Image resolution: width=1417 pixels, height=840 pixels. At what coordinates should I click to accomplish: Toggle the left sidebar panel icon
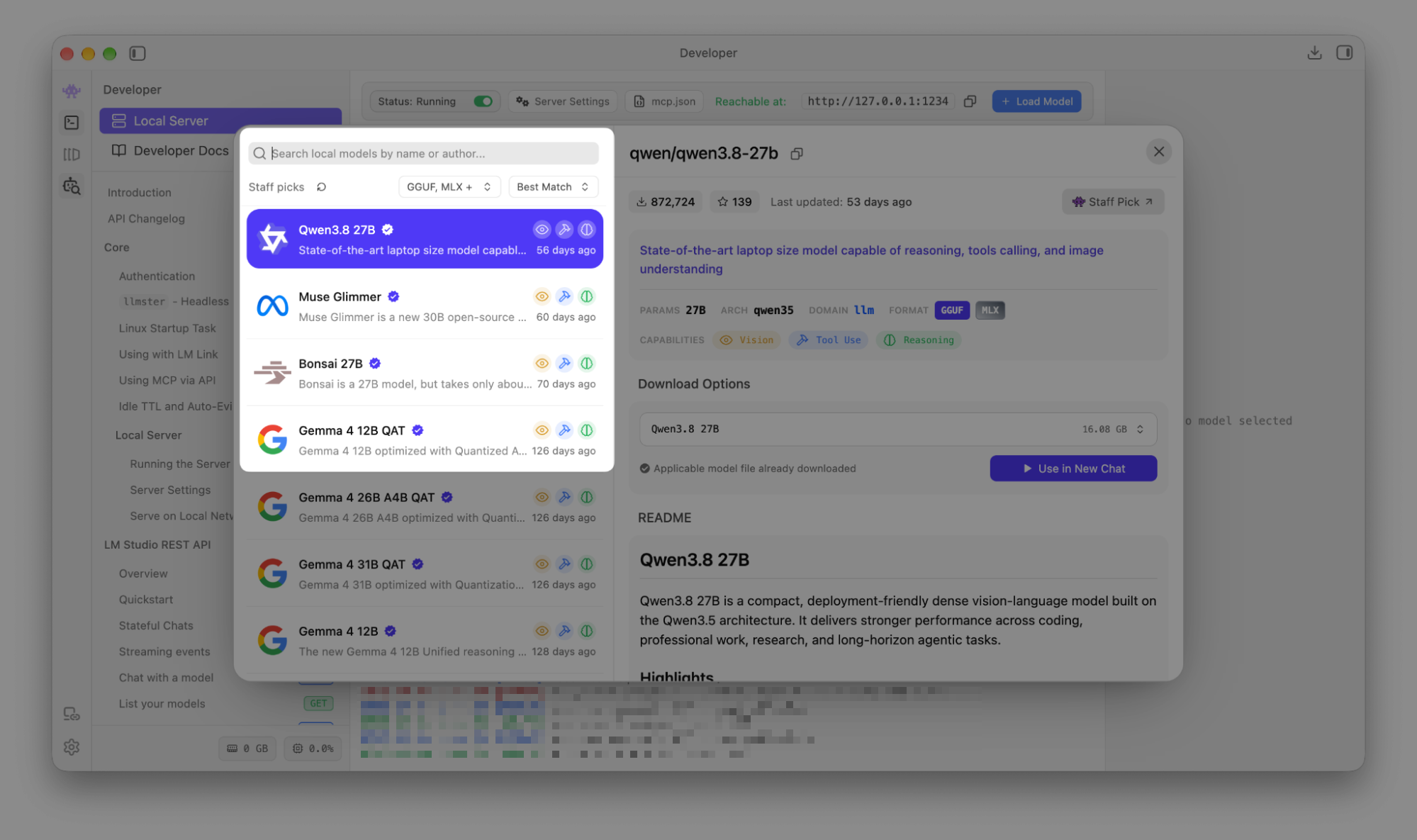click(138, 53)
